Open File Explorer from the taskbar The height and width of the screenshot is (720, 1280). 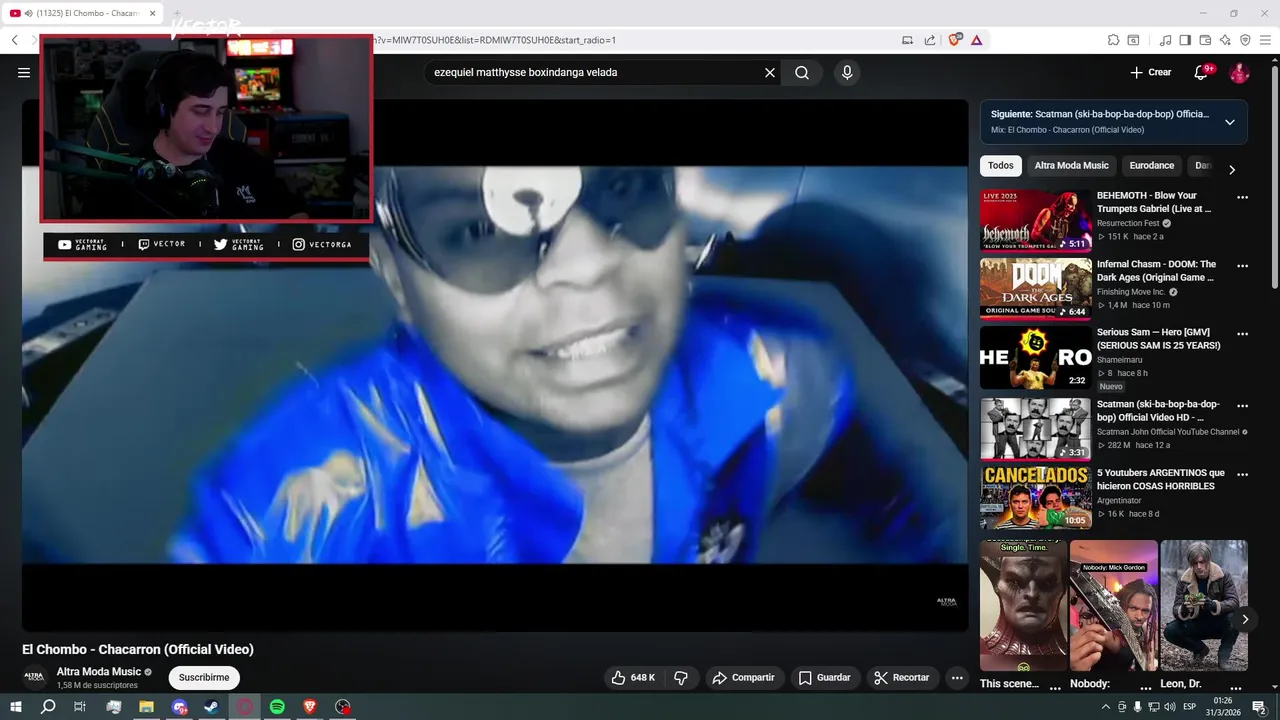[146, 707]
